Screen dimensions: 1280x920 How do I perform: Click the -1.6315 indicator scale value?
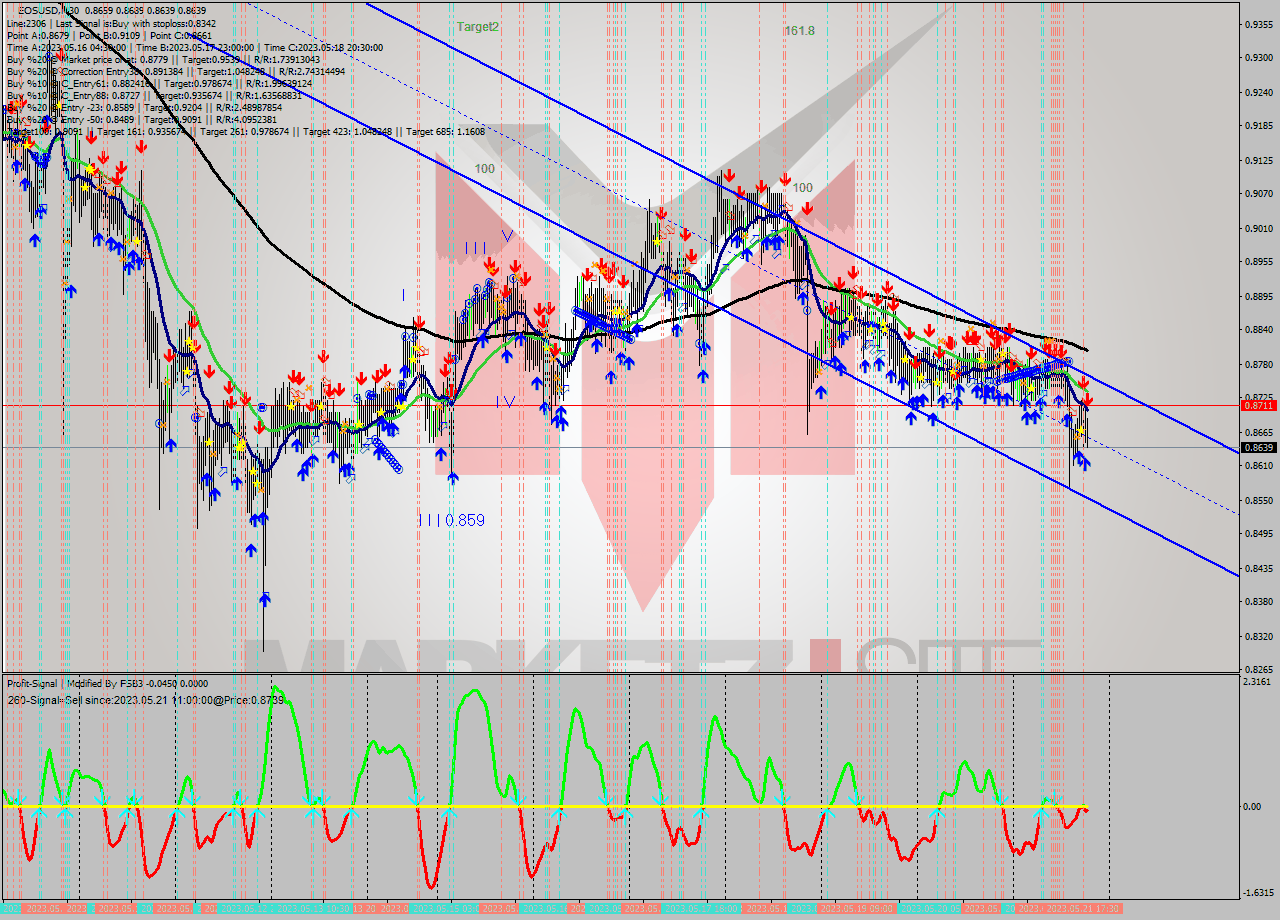coord(1257,893)
